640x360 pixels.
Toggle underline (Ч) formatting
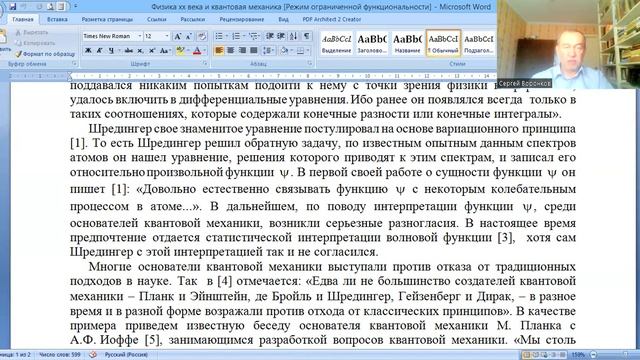point(111,51)
